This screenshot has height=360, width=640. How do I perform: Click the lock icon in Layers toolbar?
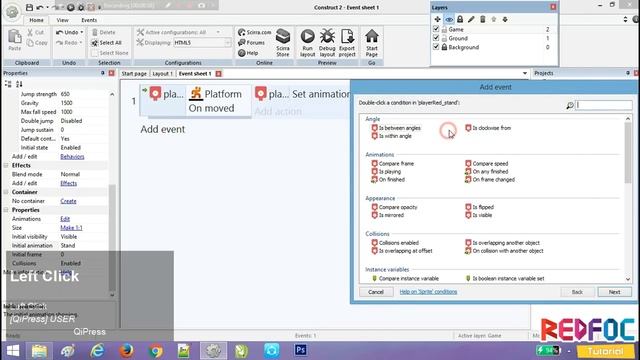click(460, 19)
